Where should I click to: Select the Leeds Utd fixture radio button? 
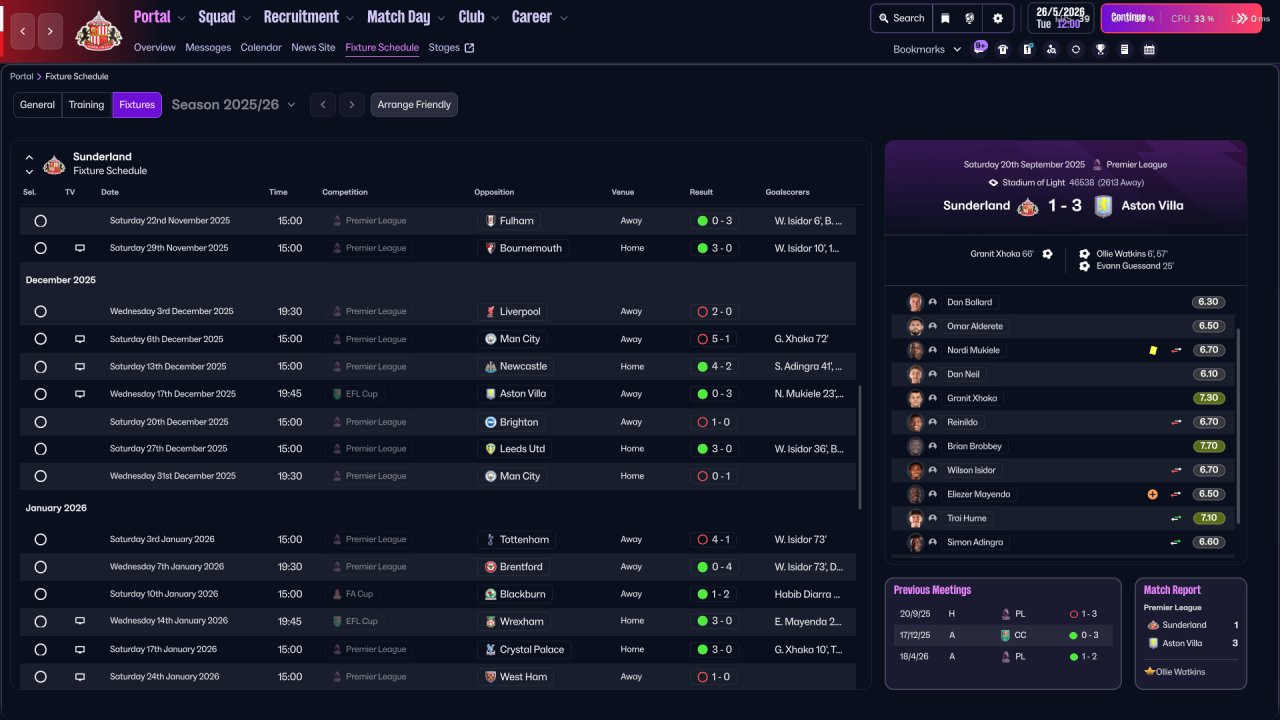40,449
